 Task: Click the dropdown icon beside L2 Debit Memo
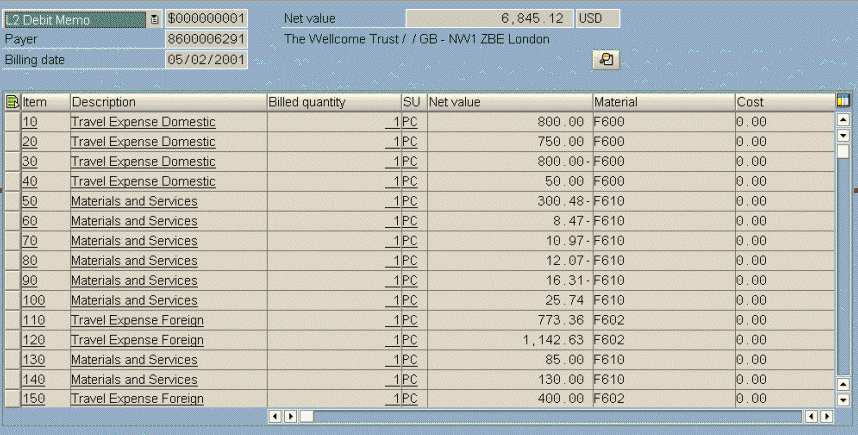tap(154, 19)
